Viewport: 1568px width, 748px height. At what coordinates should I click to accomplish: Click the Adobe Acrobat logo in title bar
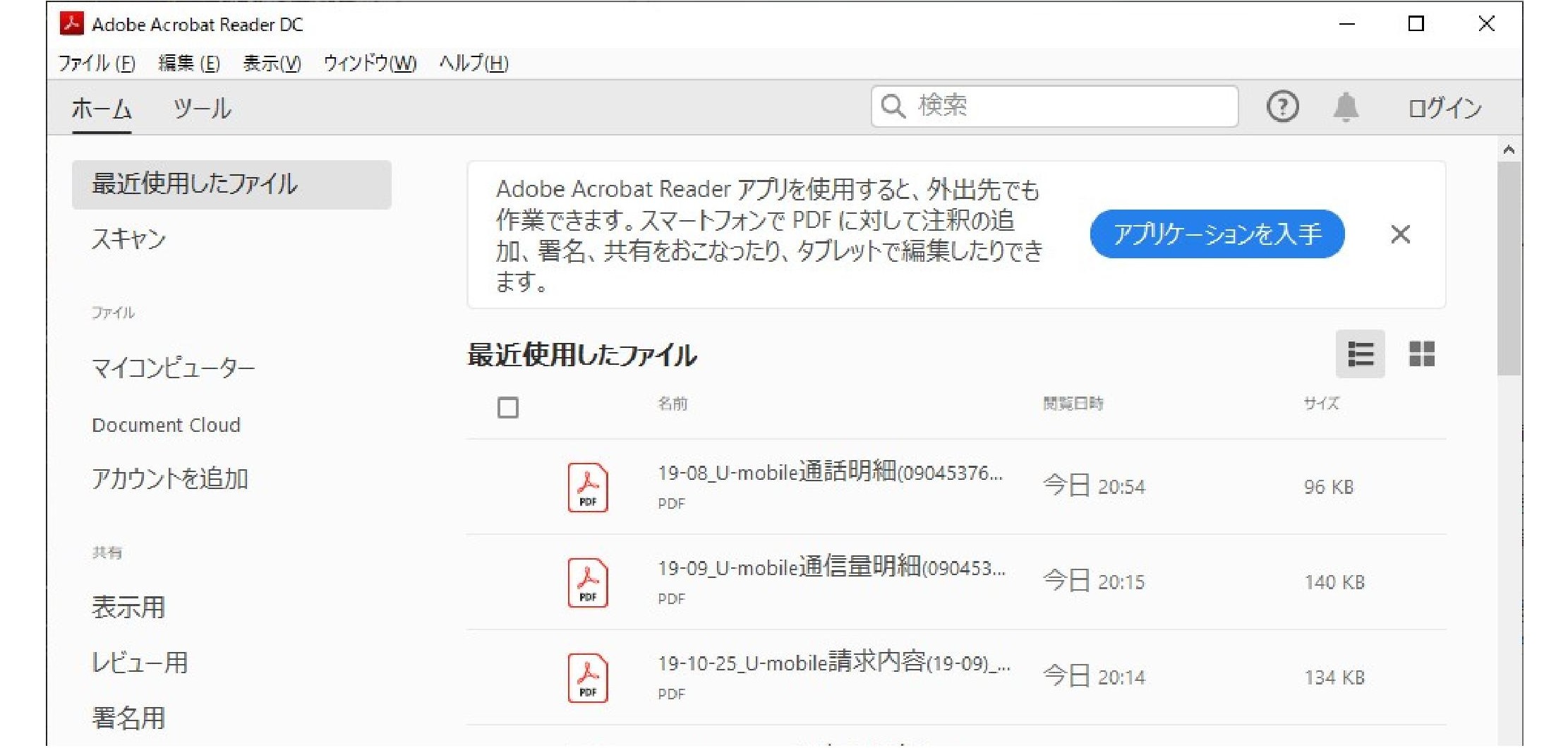[x=72, y=23]
